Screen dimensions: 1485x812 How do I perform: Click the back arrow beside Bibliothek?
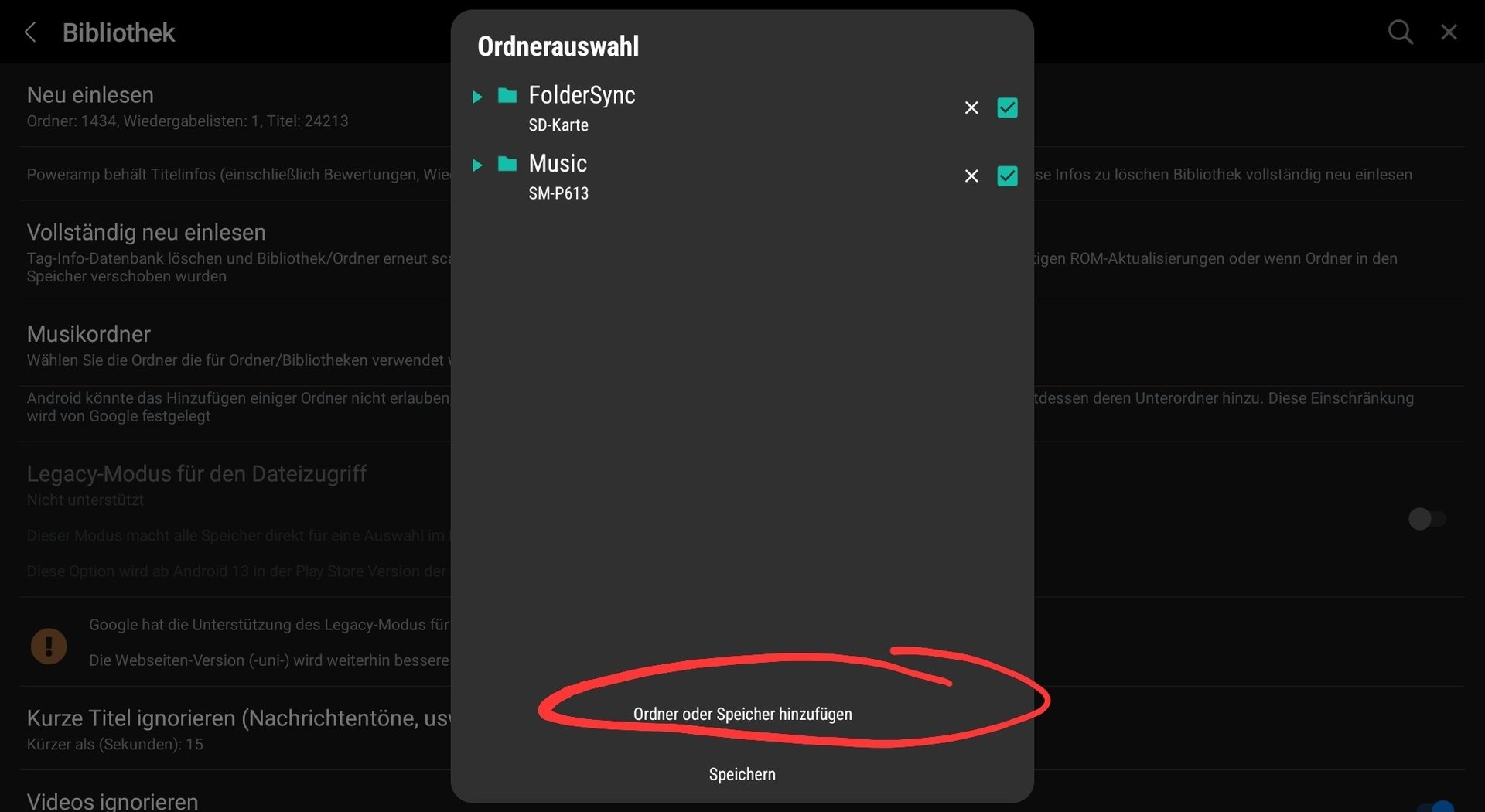pyautogui.click(x=31, y=32)
